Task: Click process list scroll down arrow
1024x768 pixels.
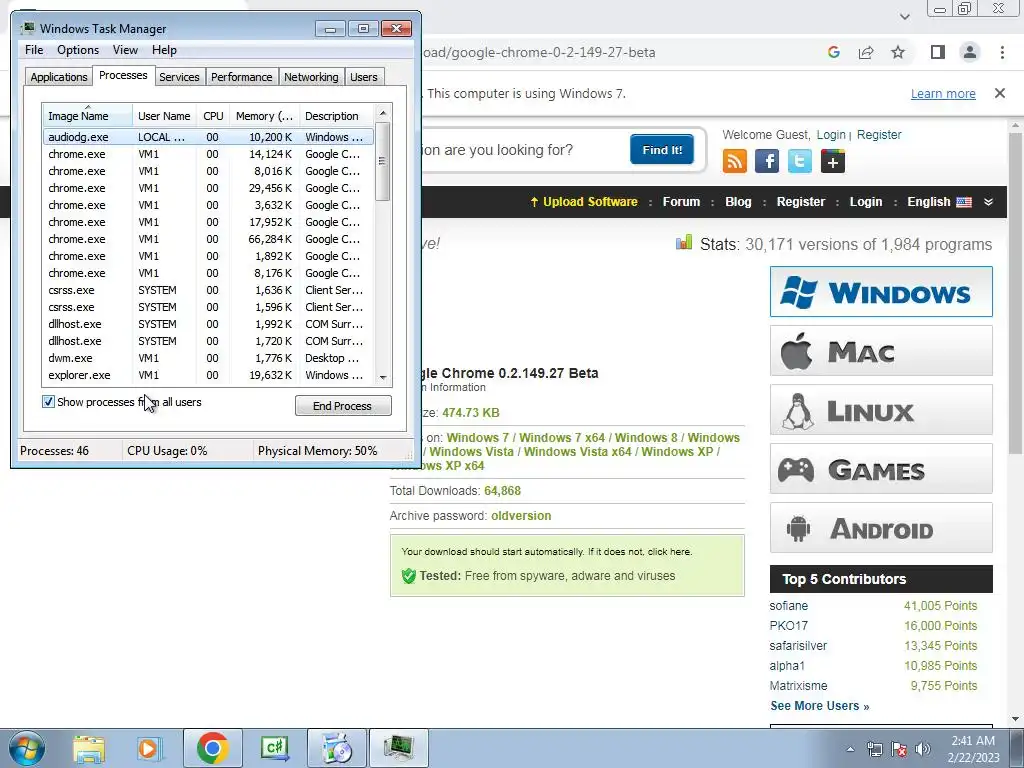Action: click(383, 377)
